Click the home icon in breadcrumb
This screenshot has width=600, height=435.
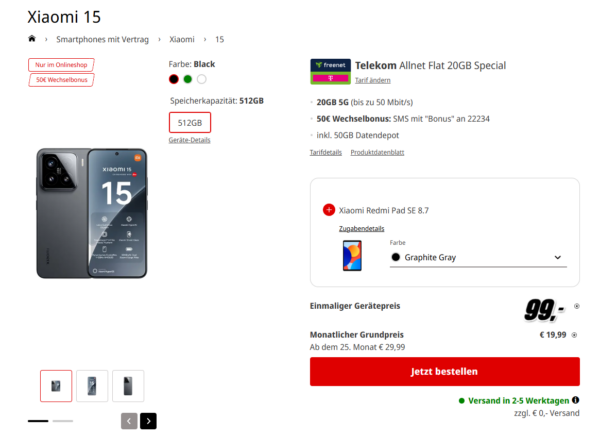[x=32, y=39]
